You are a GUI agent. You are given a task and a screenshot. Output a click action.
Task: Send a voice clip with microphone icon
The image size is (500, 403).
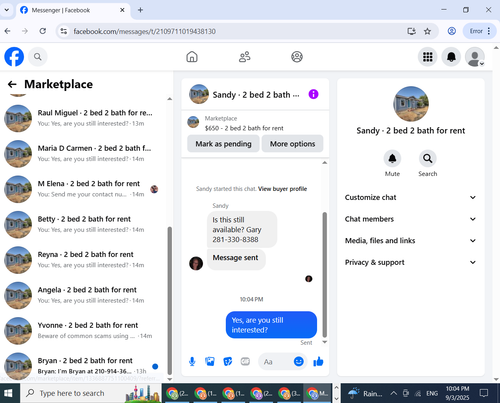192,362
